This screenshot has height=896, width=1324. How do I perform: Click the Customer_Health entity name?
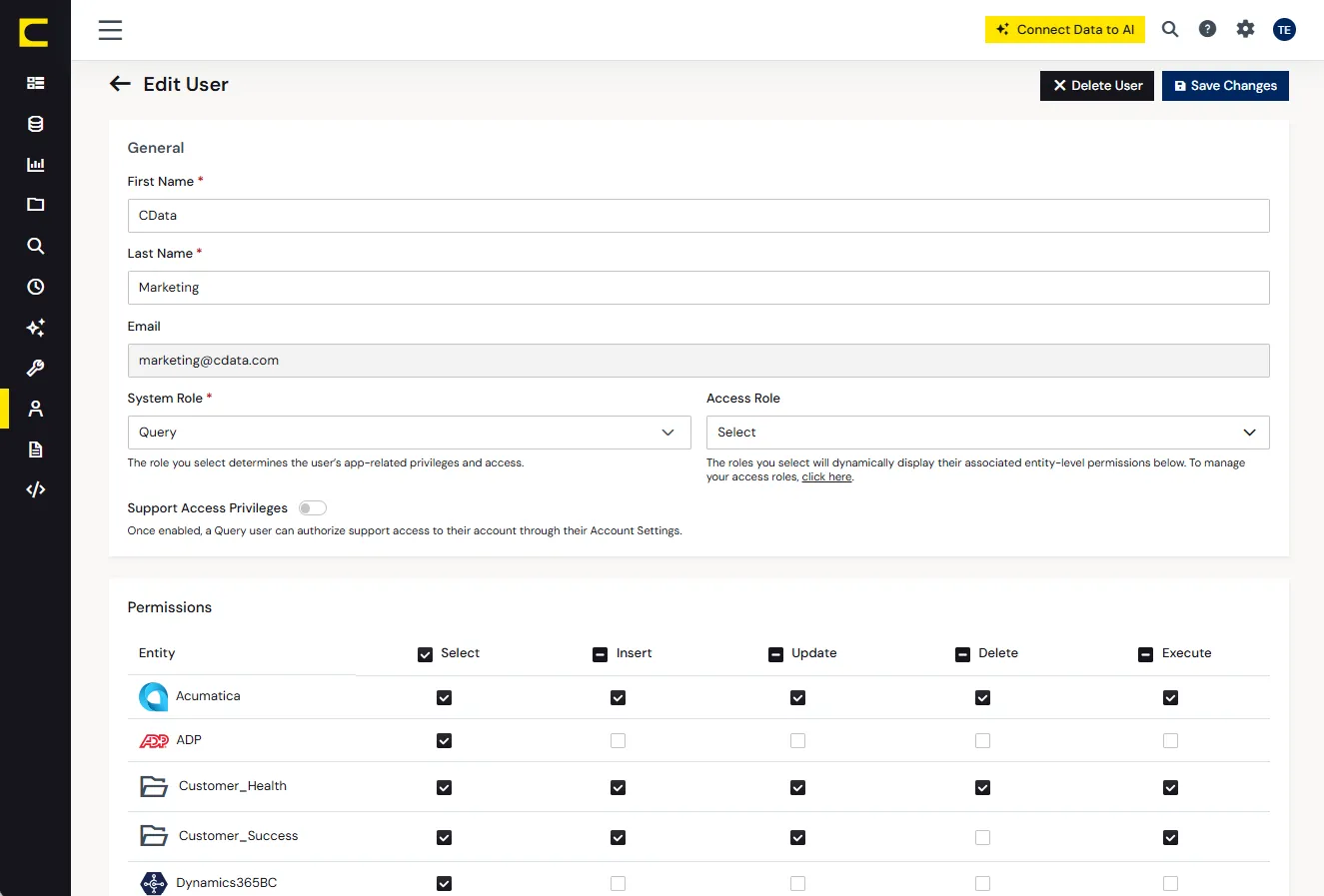pyautogui.click(x=233, y=786)
